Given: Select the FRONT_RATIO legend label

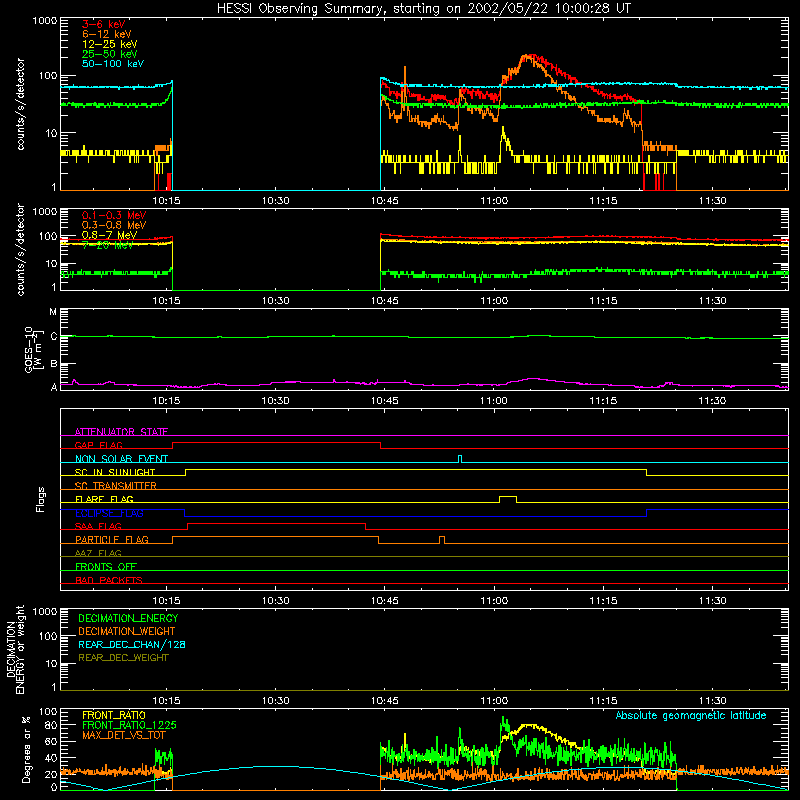Looking at the screenshot, I should (114, 715).
